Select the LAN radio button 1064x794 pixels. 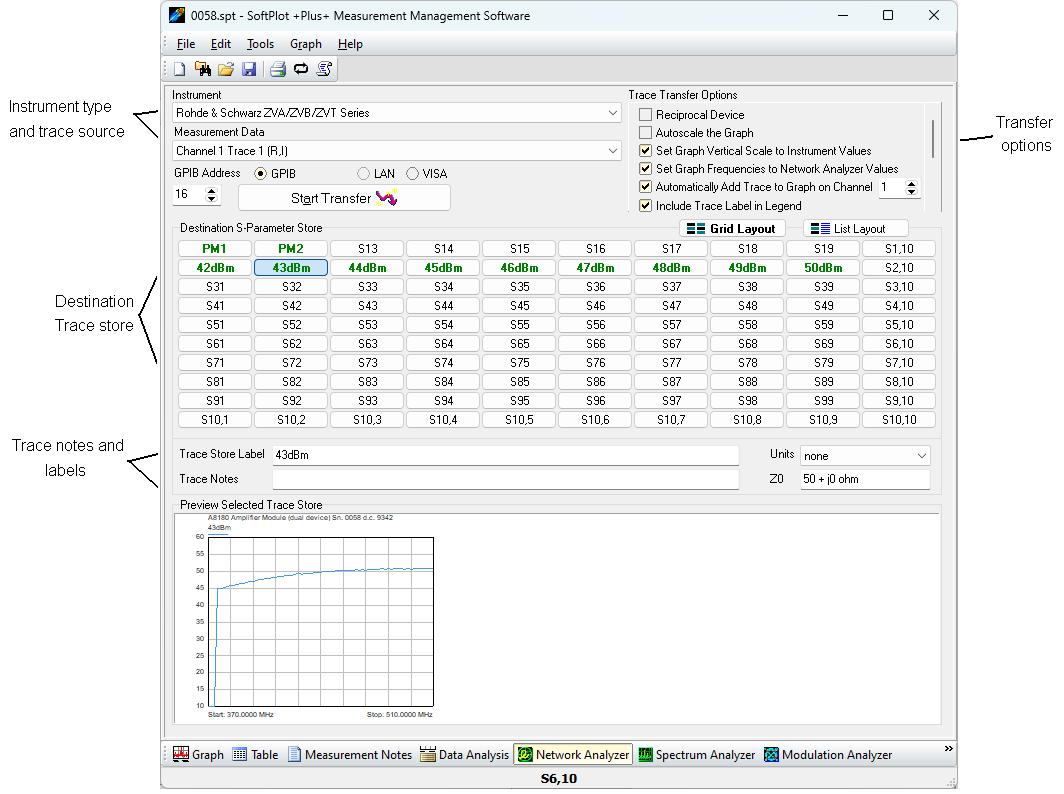(364, 174)
